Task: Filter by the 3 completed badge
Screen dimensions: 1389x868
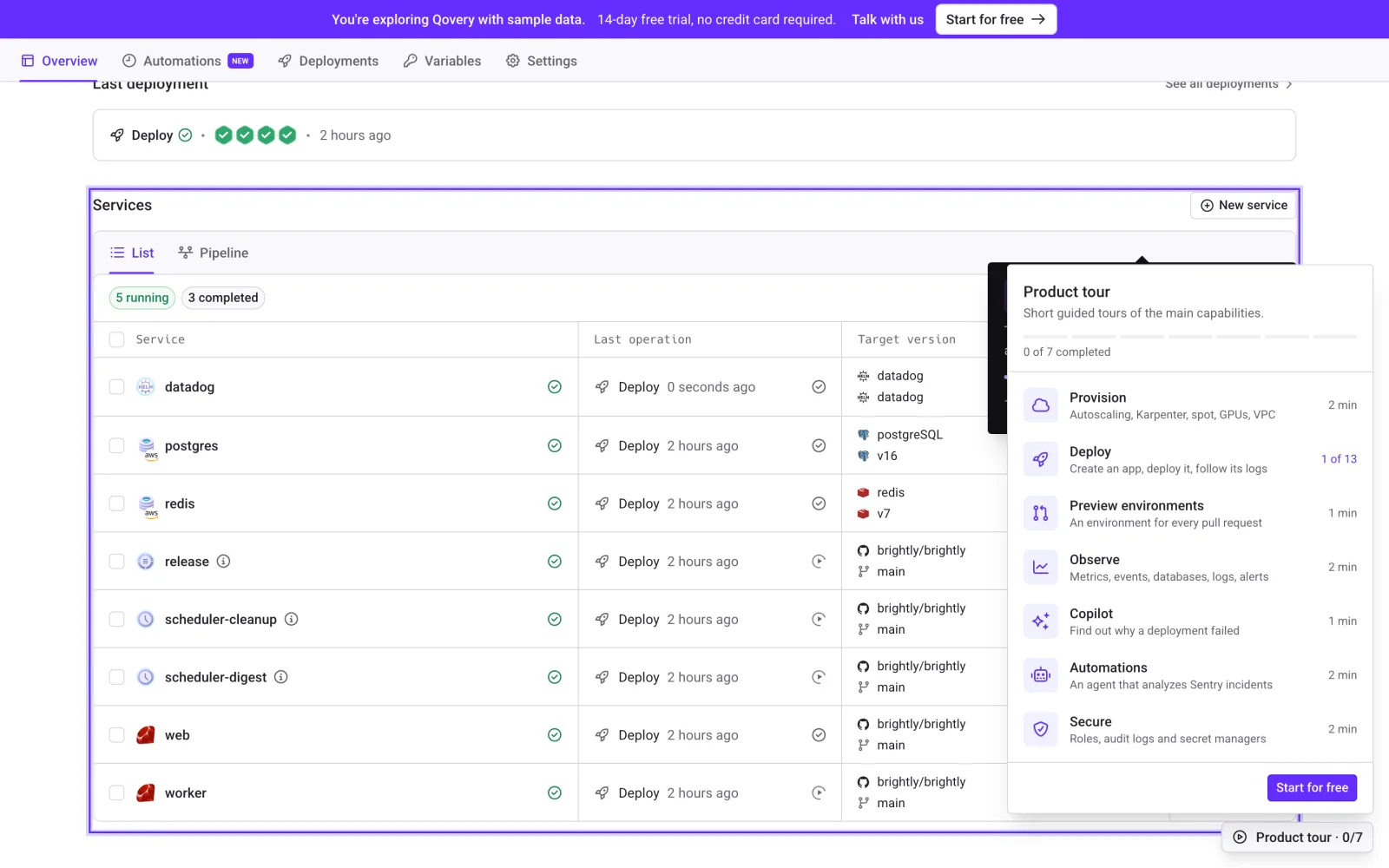Action: [223, 298]
